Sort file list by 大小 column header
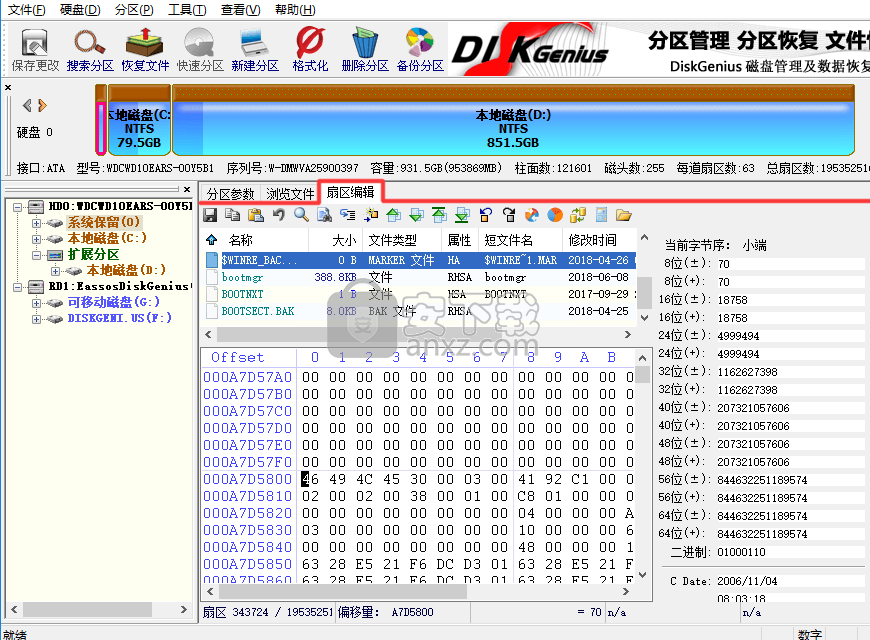The width and height of the screenshot is (870, 640). pyautogui.click(x=336, y=240)
